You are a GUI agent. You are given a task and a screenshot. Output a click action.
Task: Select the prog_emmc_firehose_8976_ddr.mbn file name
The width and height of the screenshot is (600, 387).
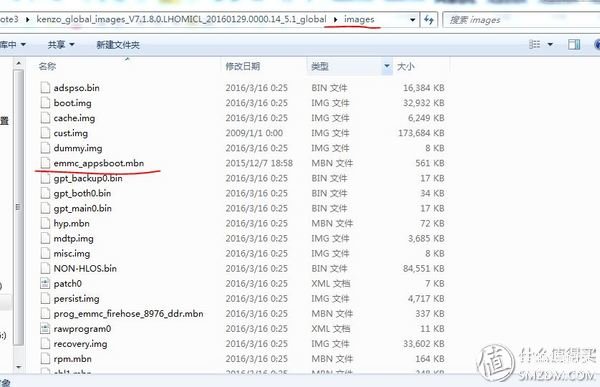point(128,314)
